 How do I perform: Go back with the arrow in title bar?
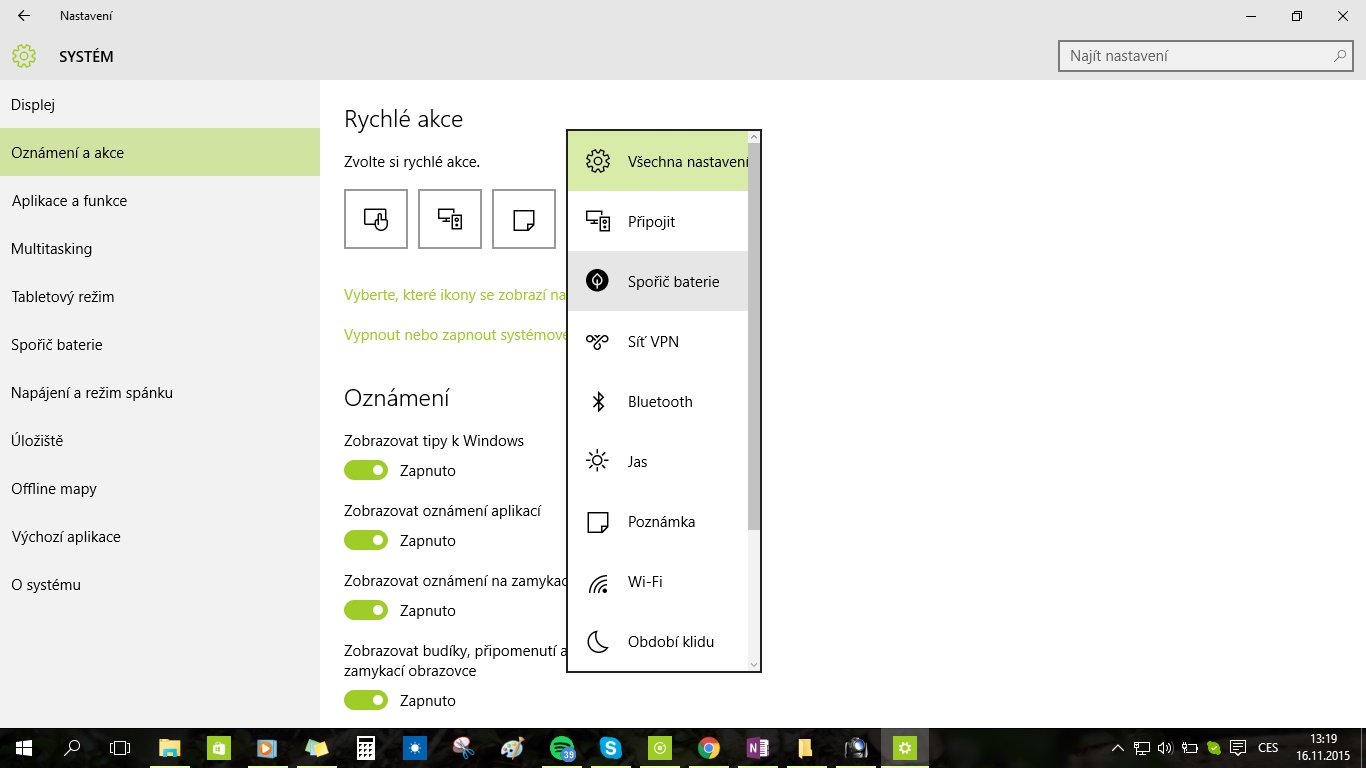coord(24,16)
